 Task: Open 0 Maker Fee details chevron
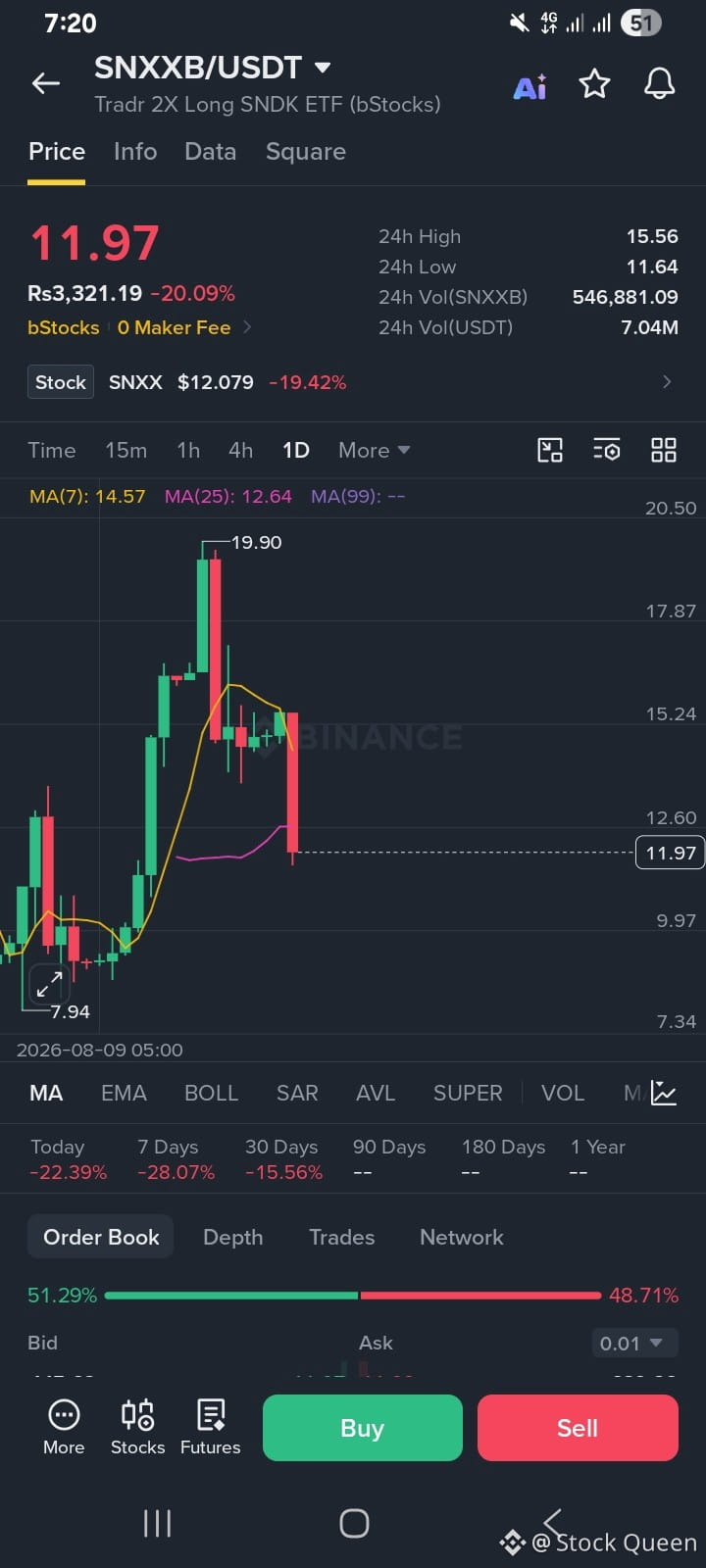pyautogui.click(x=247, y=327)
